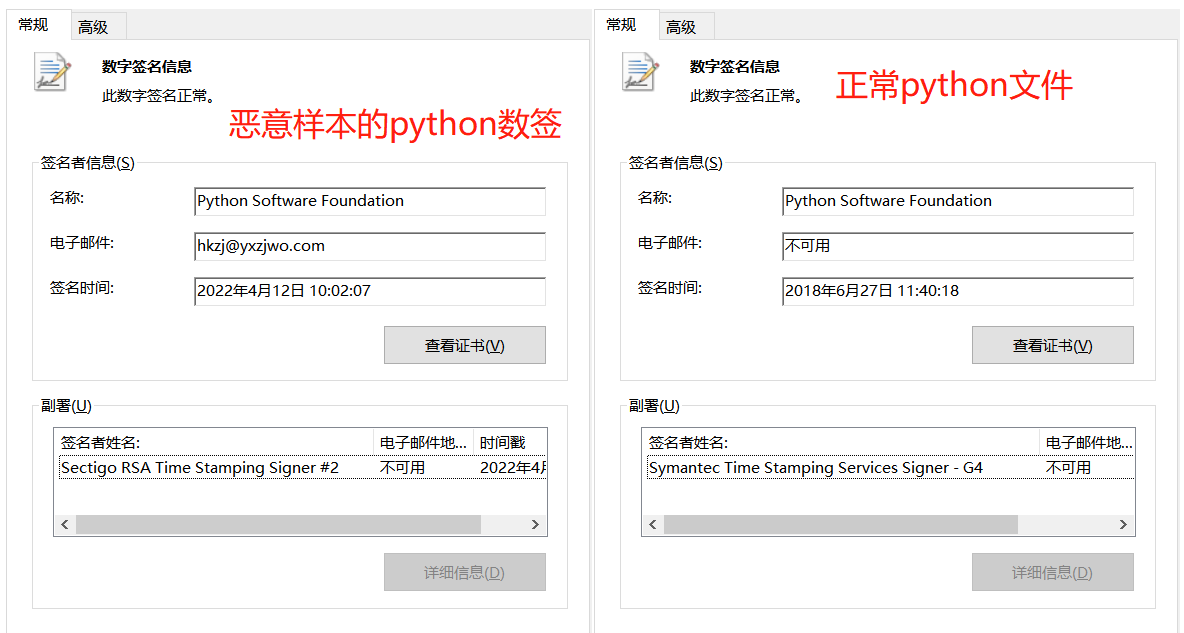The image size is (1184, 633).
Task: Click the 签名时间 field with 2018 date
Action: [957, 291]
